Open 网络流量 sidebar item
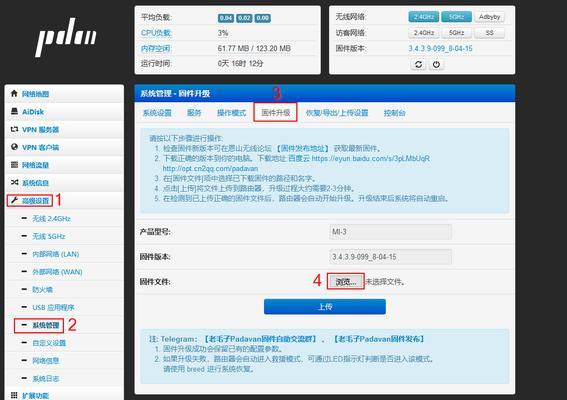The height and width of the screenshot is (400, 567). [65, 165]
